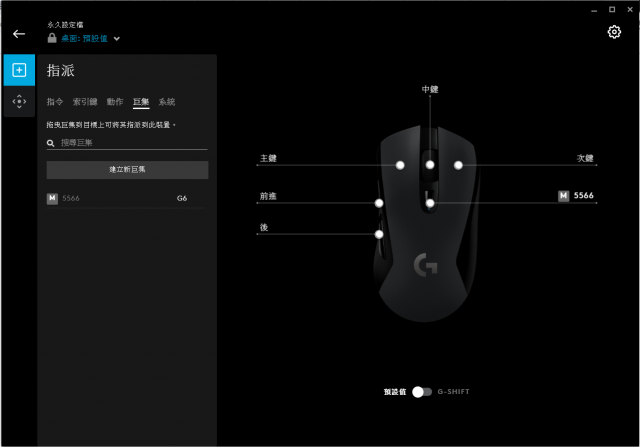
Task: Click the 次鍵 label
Action: (585, 158)
